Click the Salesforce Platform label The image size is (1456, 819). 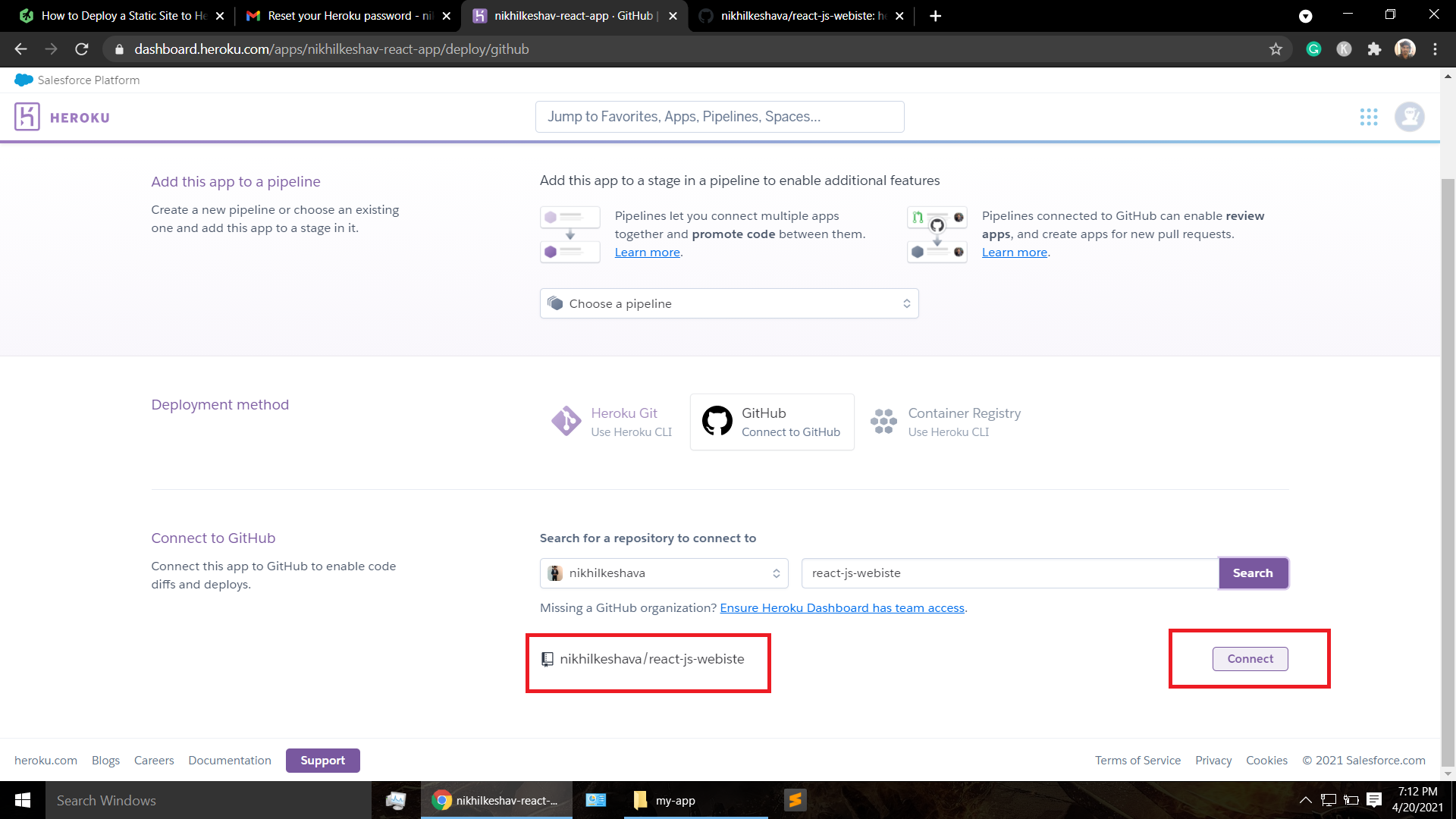tap(88, 80)
